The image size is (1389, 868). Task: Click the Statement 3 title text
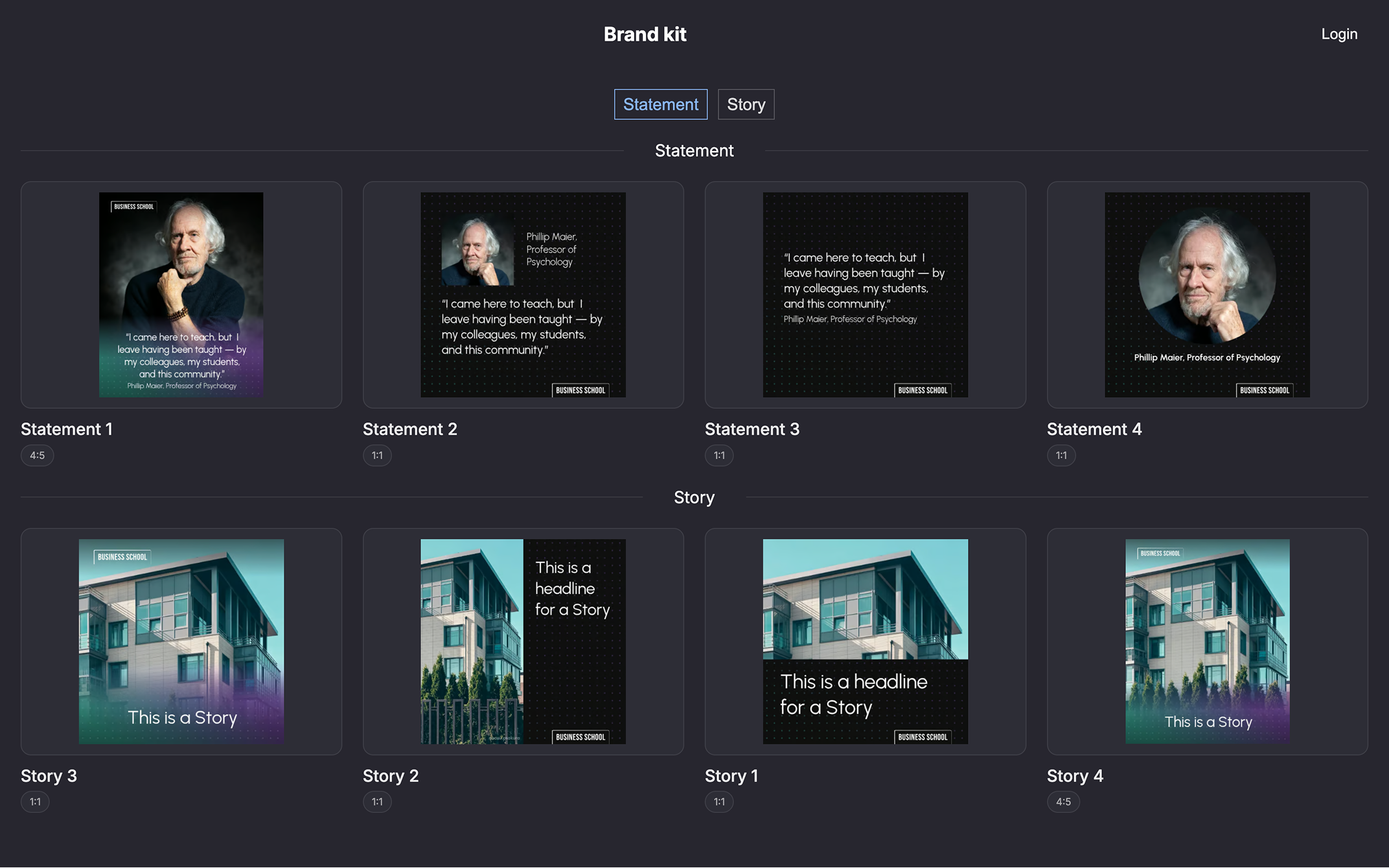(752, 429)
